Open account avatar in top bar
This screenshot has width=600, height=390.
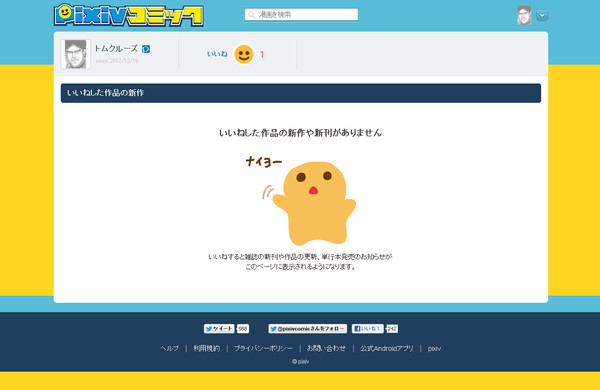click(524, 15)
